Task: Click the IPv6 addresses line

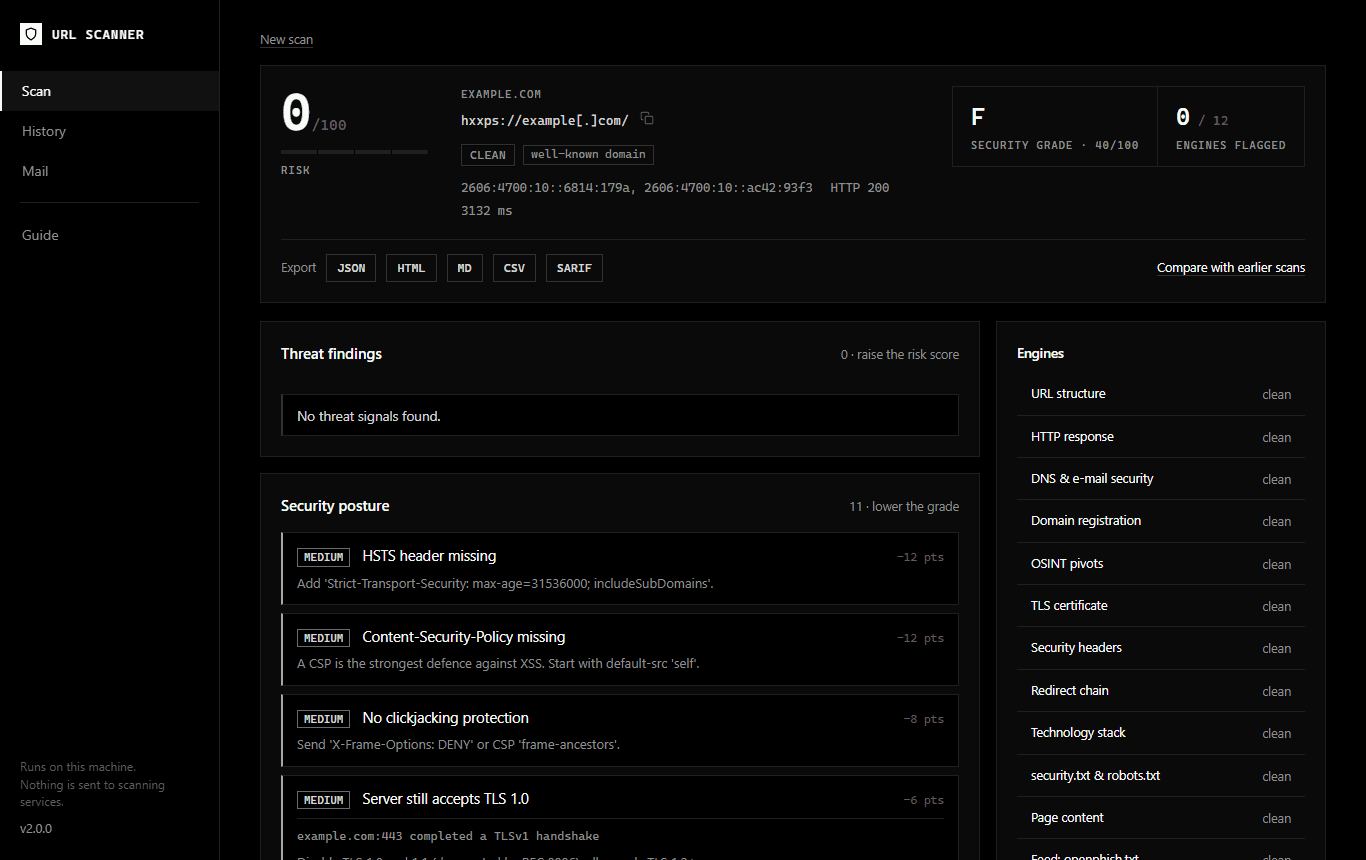Action: tap(637, 188)
